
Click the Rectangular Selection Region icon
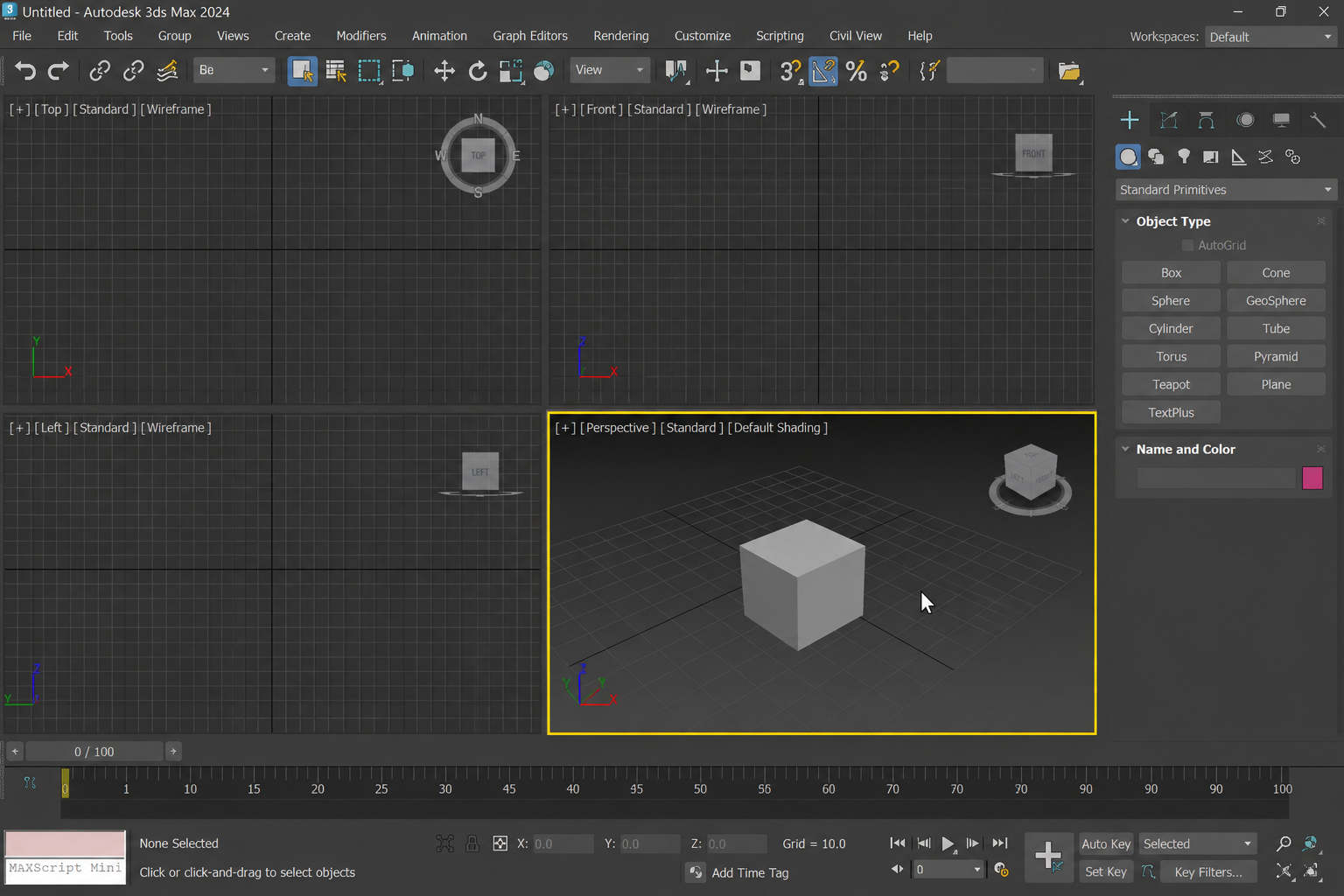(369, 71)
